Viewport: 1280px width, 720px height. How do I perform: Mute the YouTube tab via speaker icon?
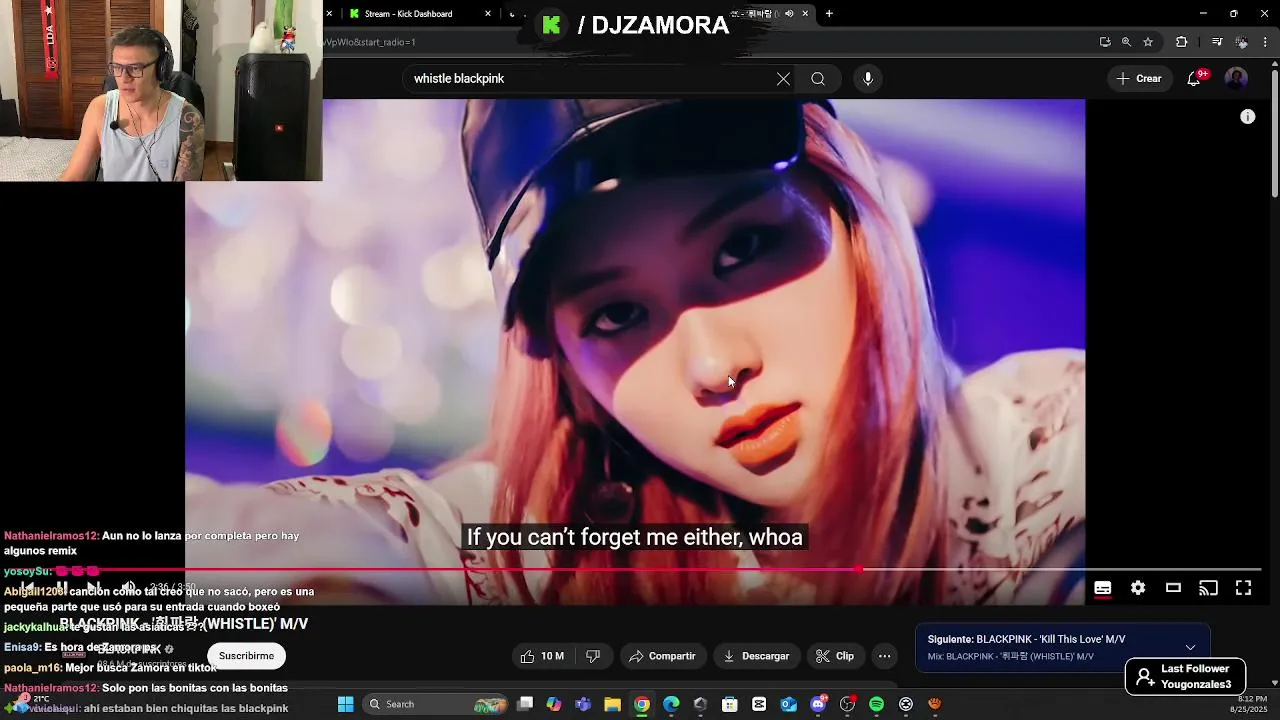[789, 14]
